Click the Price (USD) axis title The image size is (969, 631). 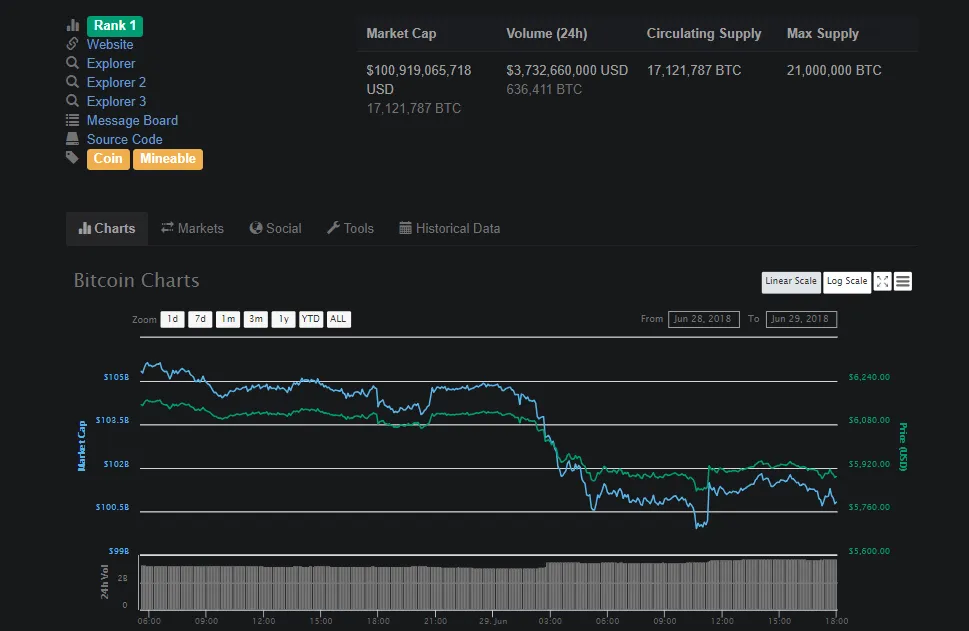903,447
